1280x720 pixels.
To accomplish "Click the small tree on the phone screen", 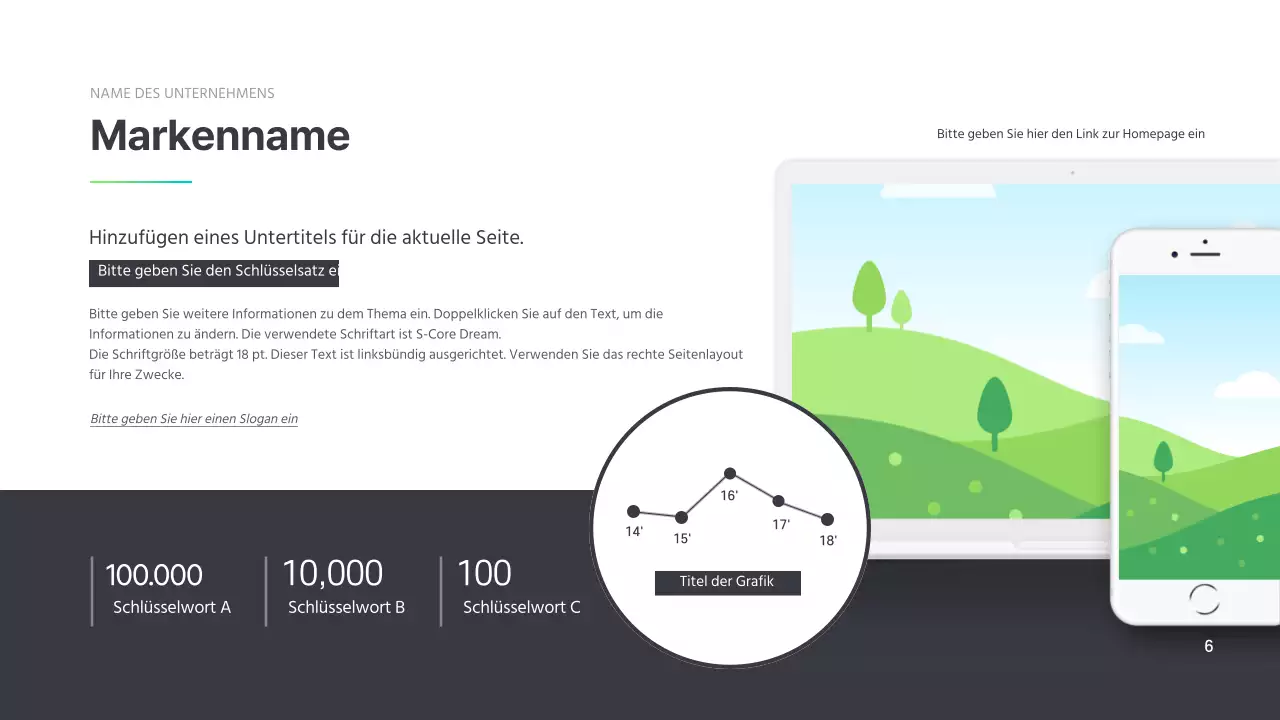I will tap(1163, 461).
